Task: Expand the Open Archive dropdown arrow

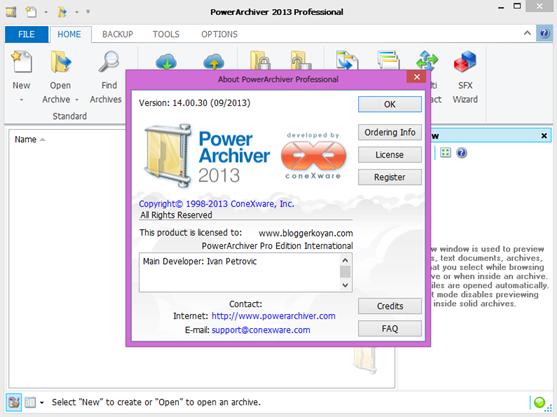Action: click(x=77, y=100)
